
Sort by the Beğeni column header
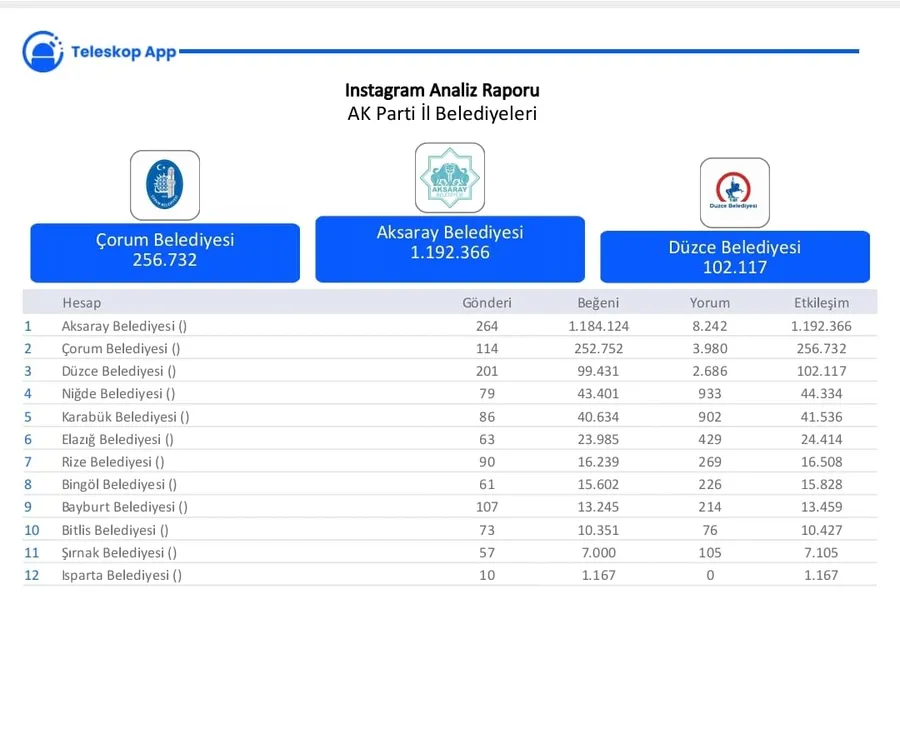598,303
